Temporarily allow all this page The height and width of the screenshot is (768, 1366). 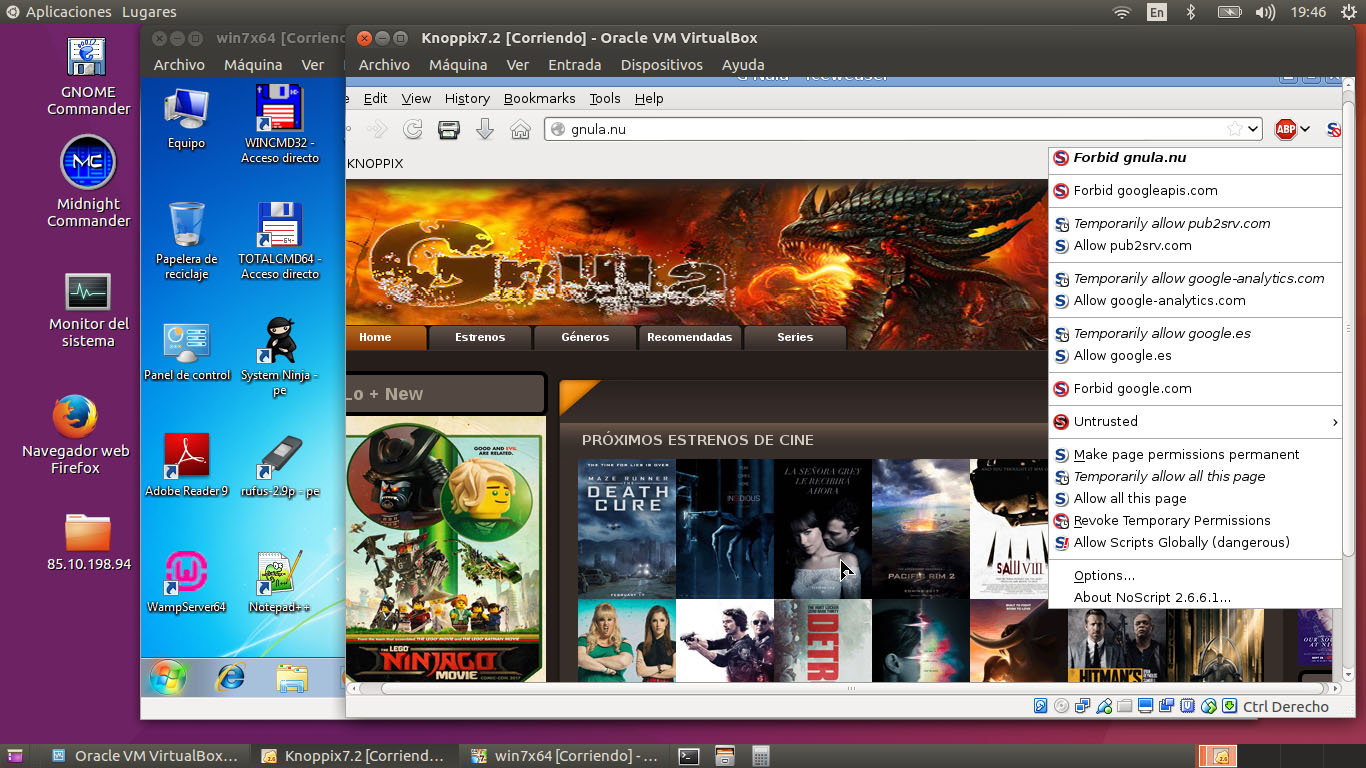[1169, 476]
